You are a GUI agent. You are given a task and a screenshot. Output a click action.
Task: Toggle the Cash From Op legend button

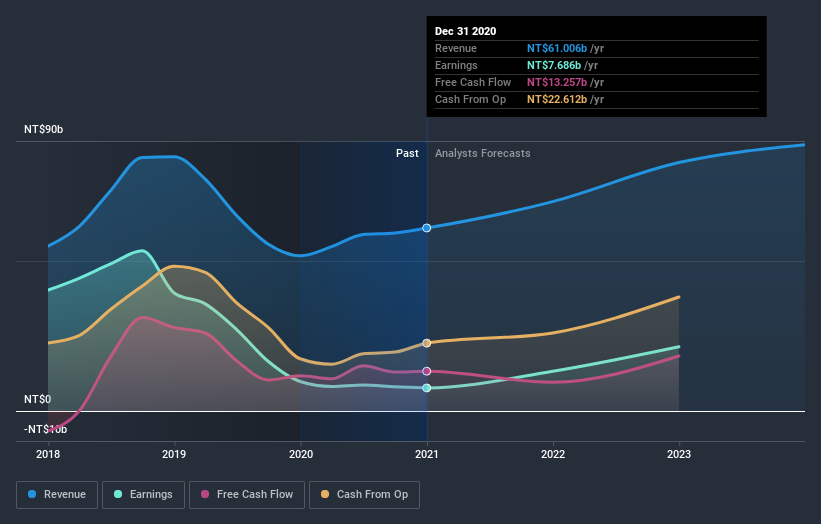pyautogui.click(x=364, y=495)
